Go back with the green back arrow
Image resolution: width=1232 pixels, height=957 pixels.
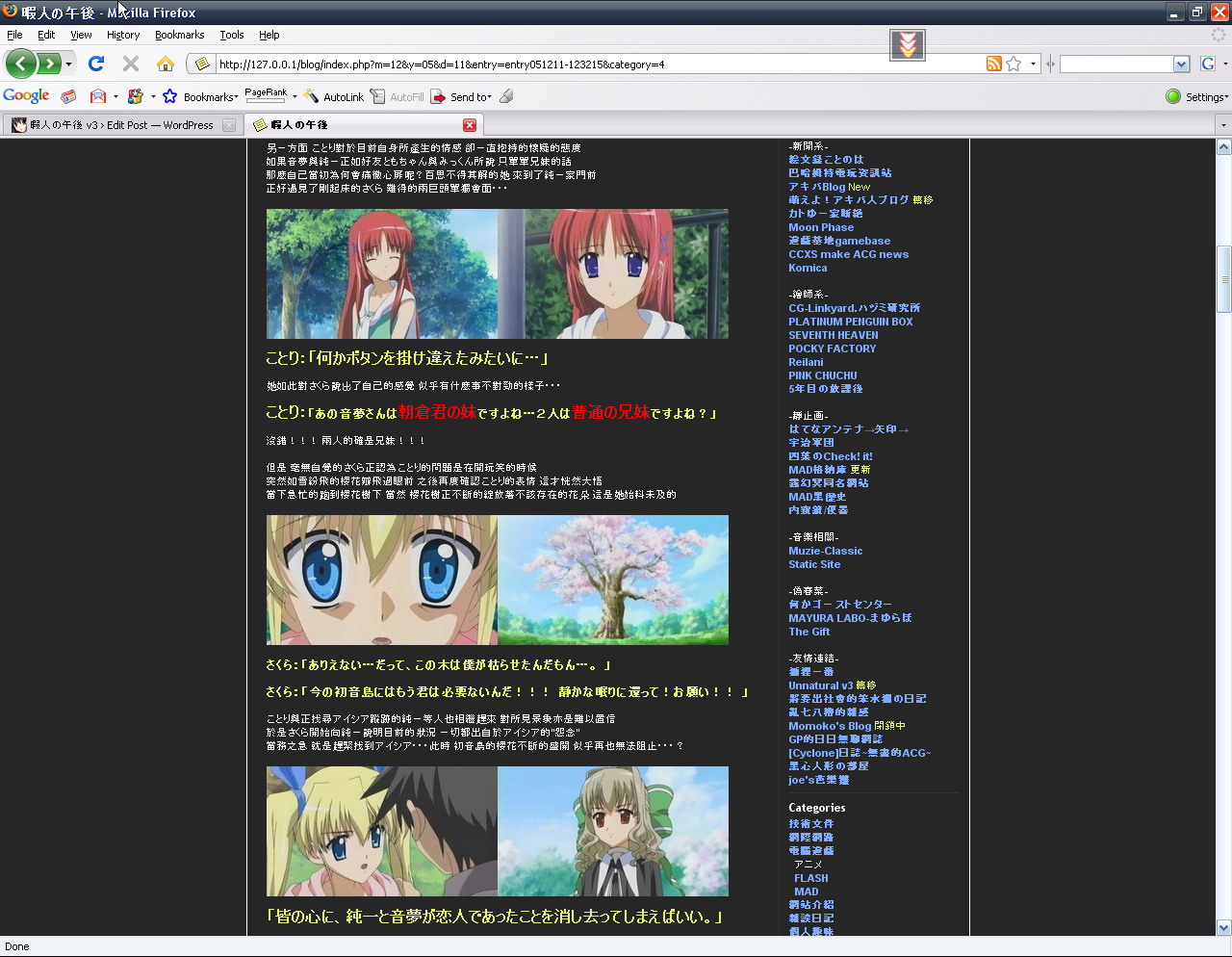pyautogui.click(x=21, y=64)
